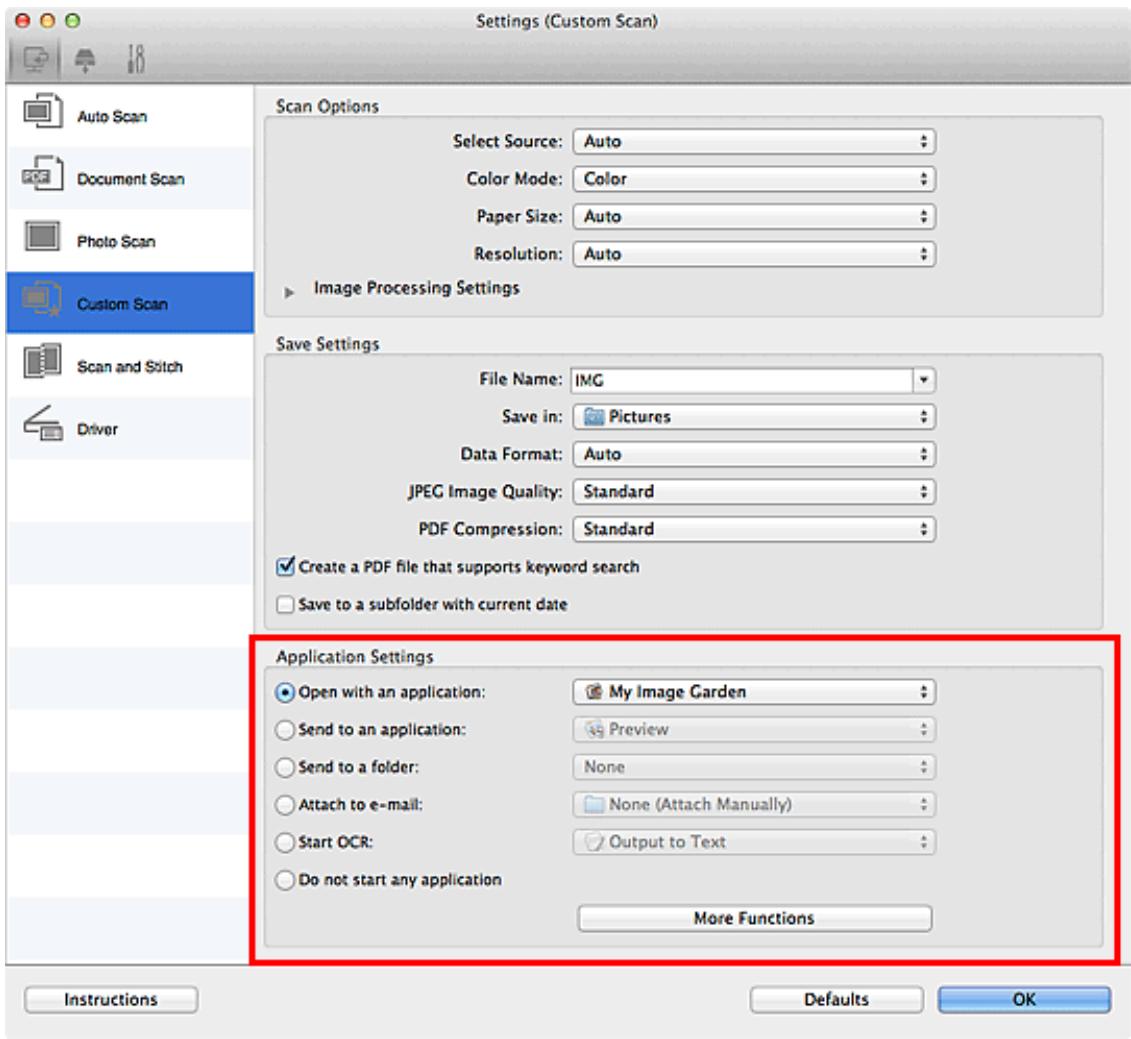Open the JPEG Image Quality dropdown
1131x1039 pixels.
point(754,491)
